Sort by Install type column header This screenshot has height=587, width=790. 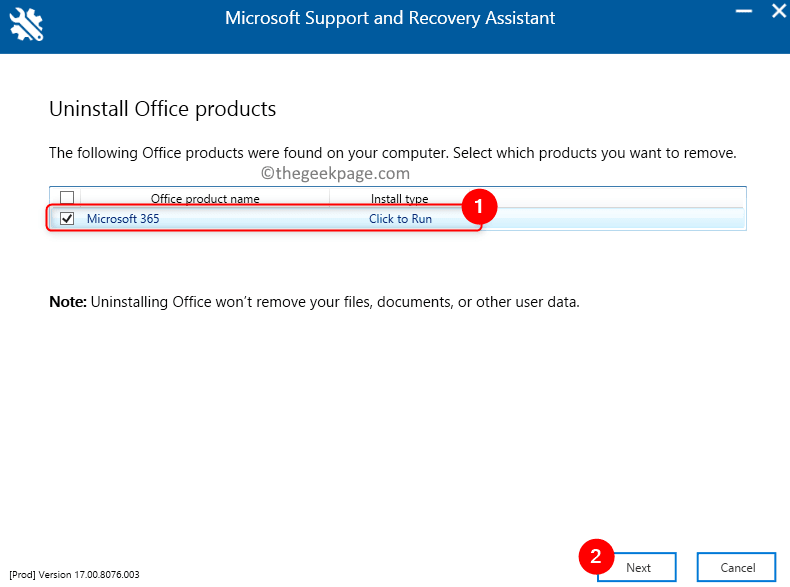click(x=399, y=199)
